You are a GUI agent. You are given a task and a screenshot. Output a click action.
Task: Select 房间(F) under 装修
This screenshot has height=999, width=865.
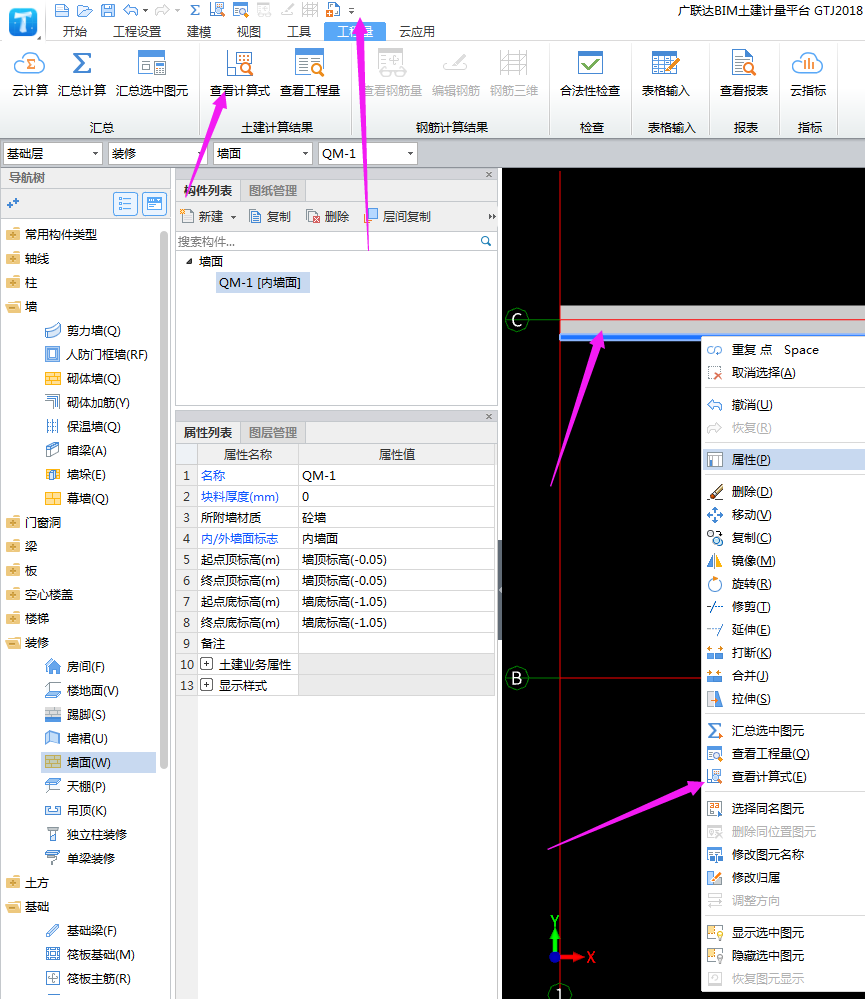85,666
